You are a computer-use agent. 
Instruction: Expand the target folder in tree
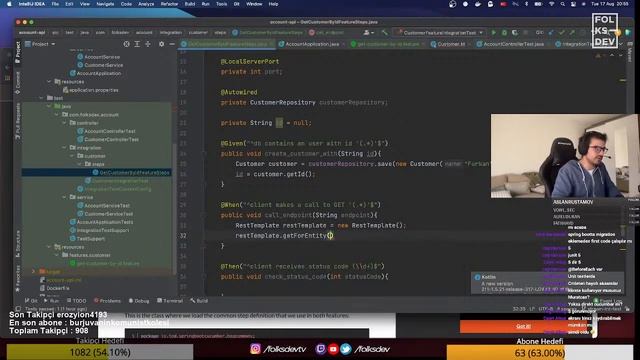coord(33,271)
